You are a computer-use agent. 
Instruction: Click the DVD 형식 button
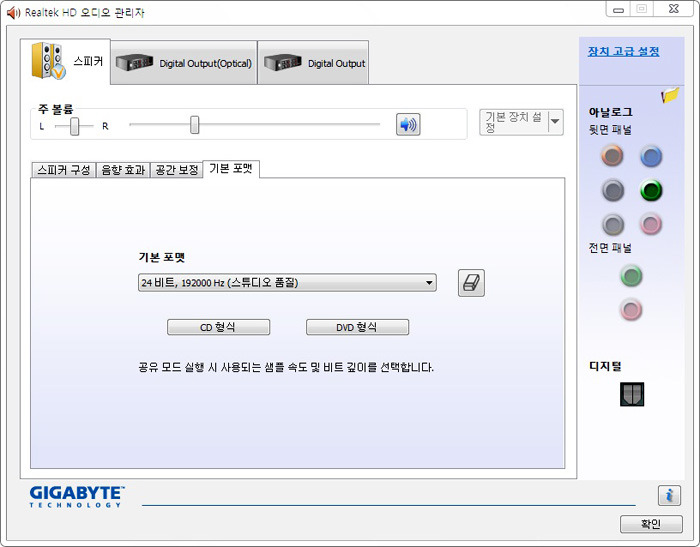(x=357, y=327)
